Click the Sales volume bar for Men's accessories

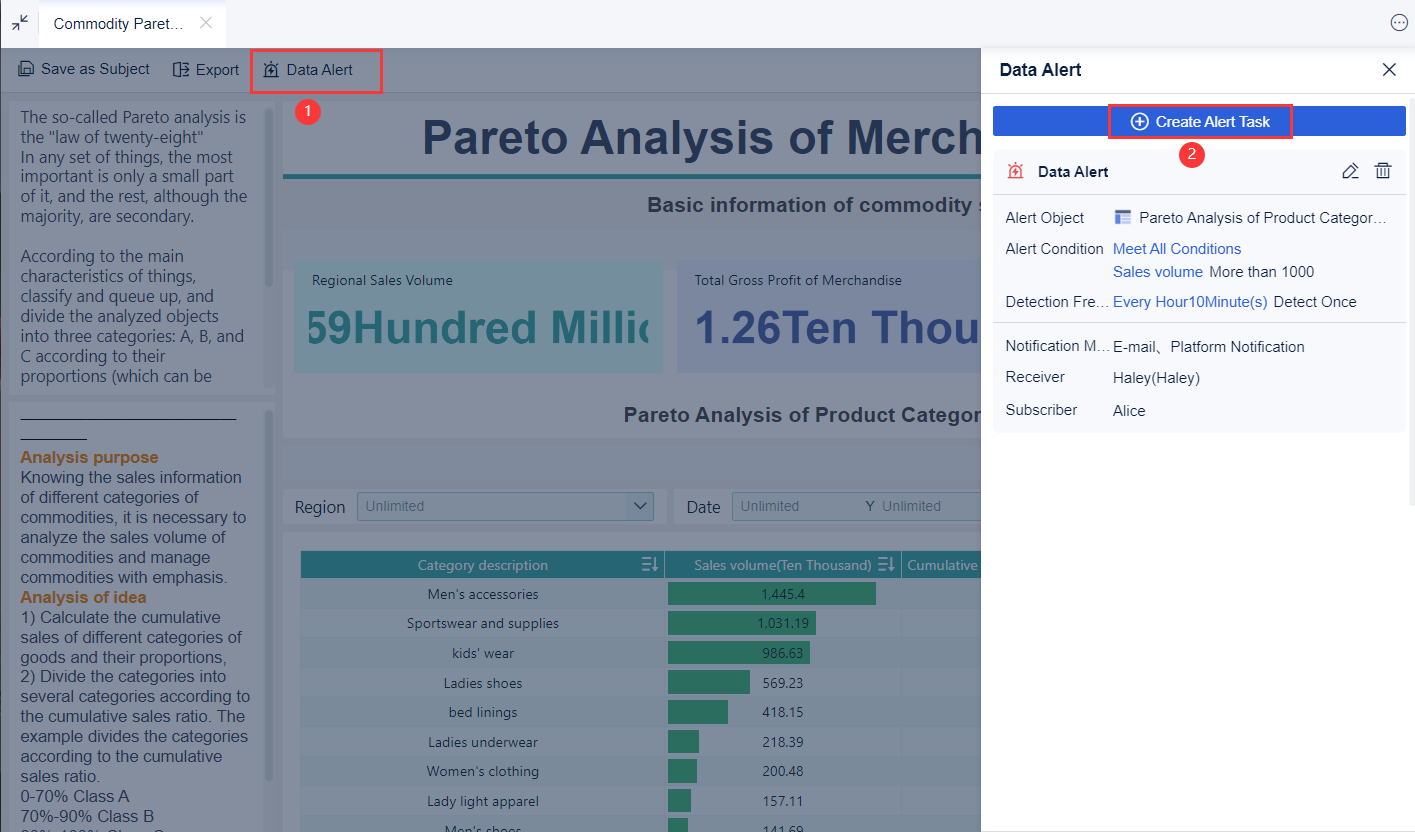(770, 593)
